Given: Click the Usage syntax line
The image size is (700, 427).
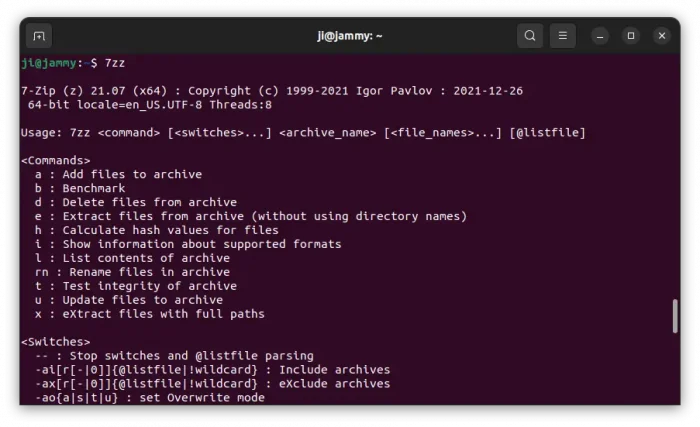Looking at the screenshot, I should pyautogui.click(x=303, y=132).
